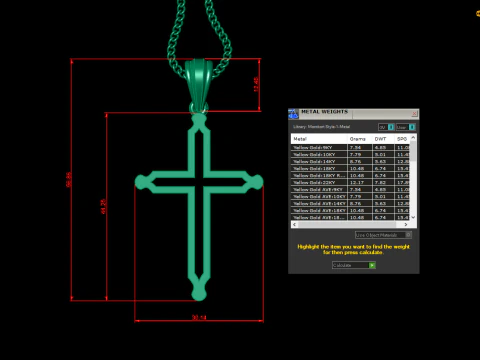Enable the Use Object Materials checkbox

click(x=408, y=235)
